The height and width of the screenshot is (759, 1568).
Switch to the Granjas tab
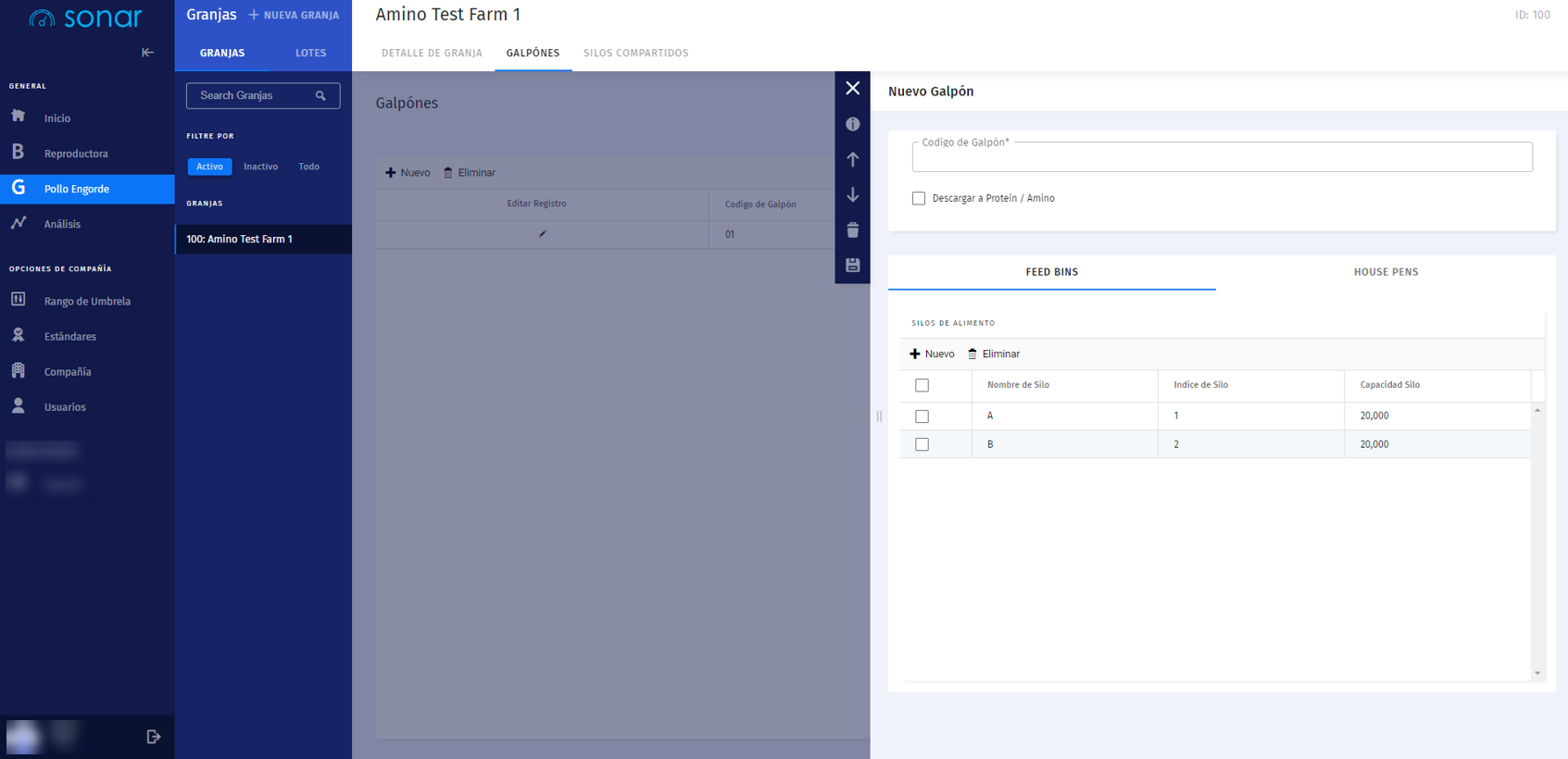[222, 53]
